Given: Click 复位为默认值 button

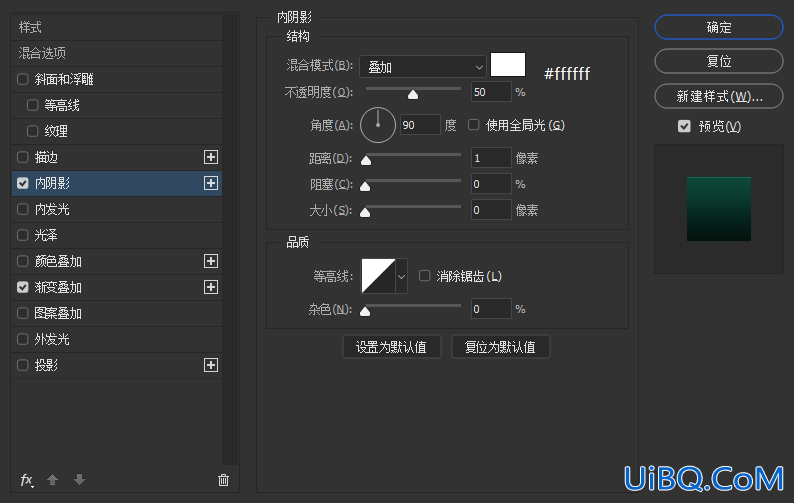Looking at the screenshot, I should click(500, 347).
